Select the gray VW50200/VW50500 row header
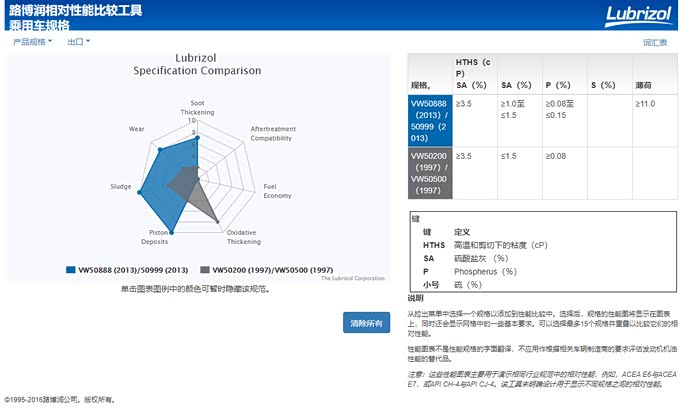700x420 pixels. coord(430,174)
